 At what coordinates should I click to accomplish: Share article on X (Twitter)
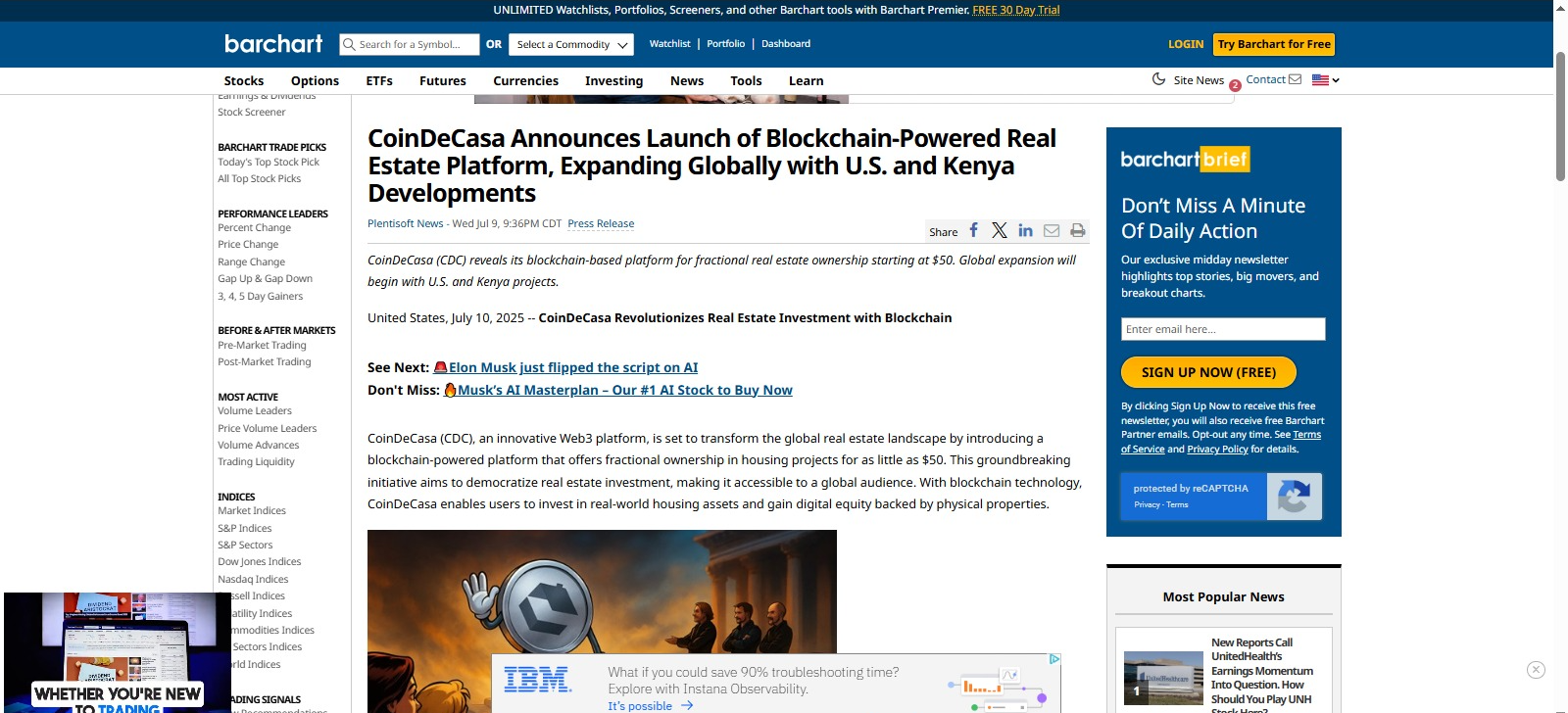coord(999,230)
